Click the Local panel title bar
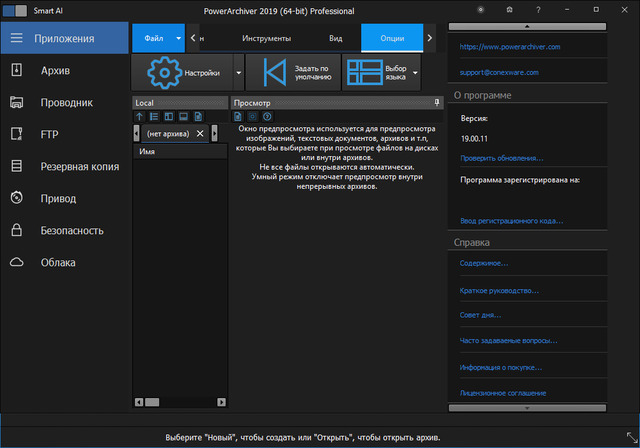 click(180, 103)
